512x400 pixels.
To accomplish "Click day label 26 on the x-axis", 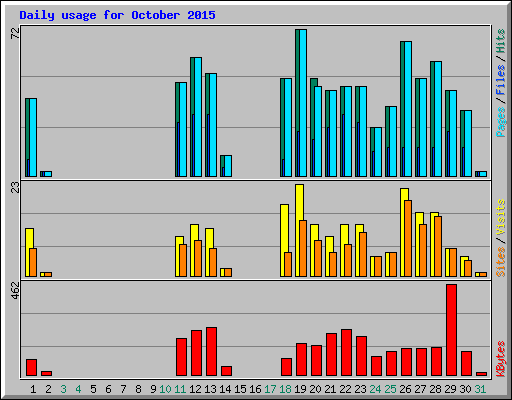I will (405, 389).
